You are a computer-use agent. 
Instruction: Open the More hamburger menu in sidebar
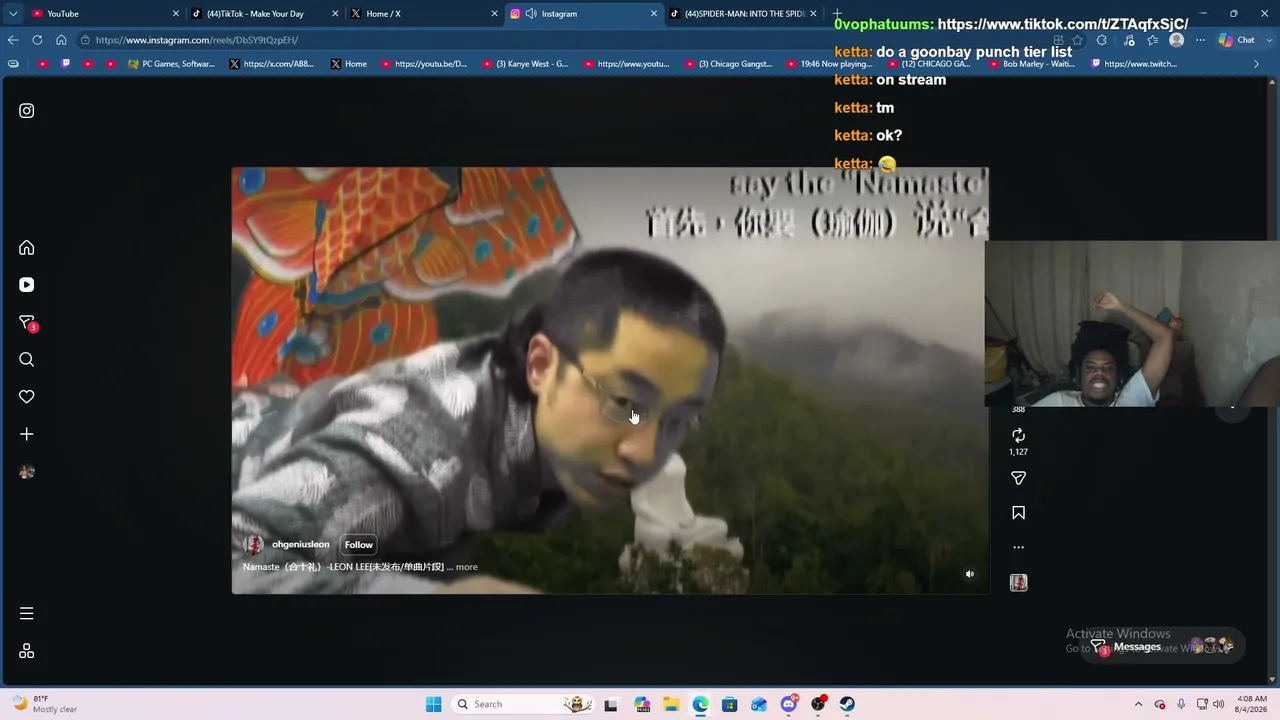[27, 613]
